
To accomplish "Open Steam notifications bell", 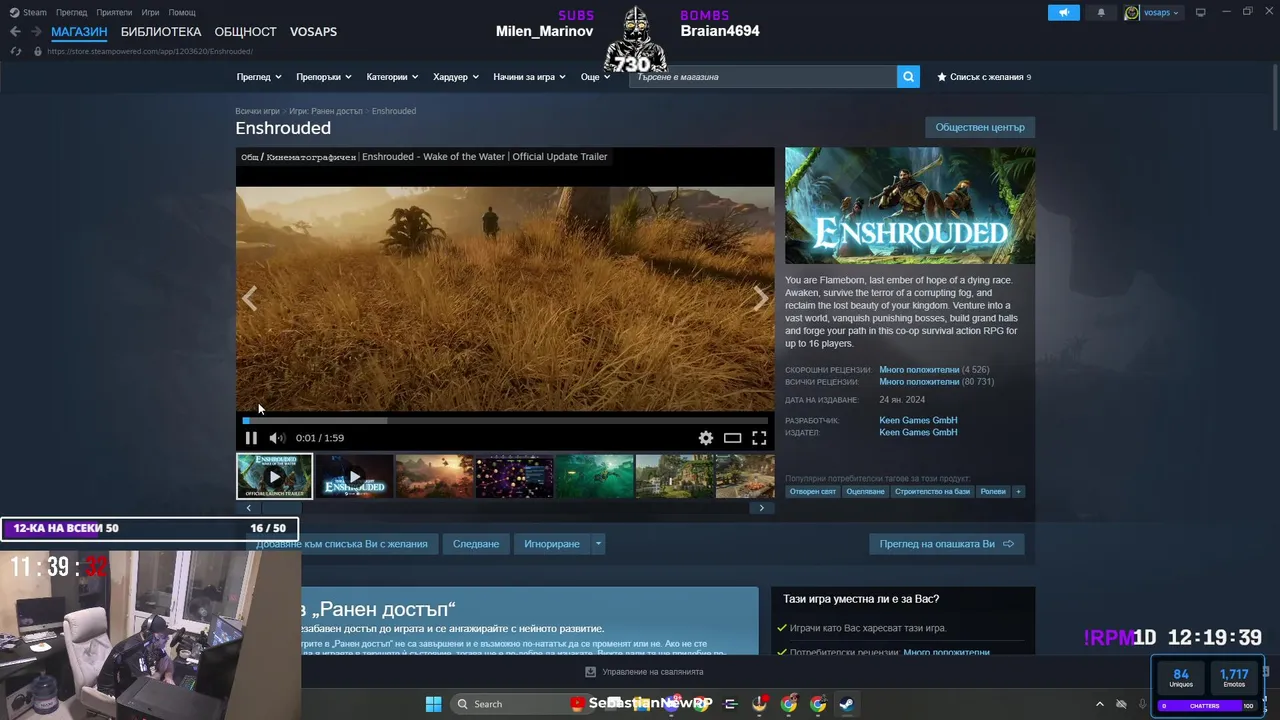I will 1101,12.
